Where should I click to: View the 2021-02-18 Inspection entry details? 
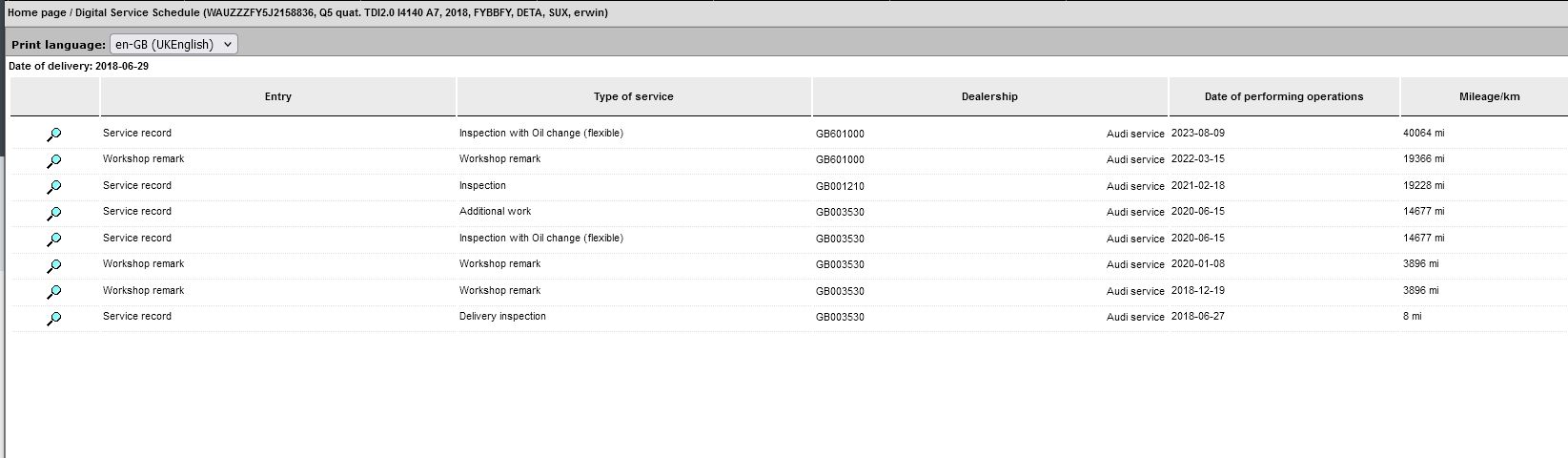54,187
